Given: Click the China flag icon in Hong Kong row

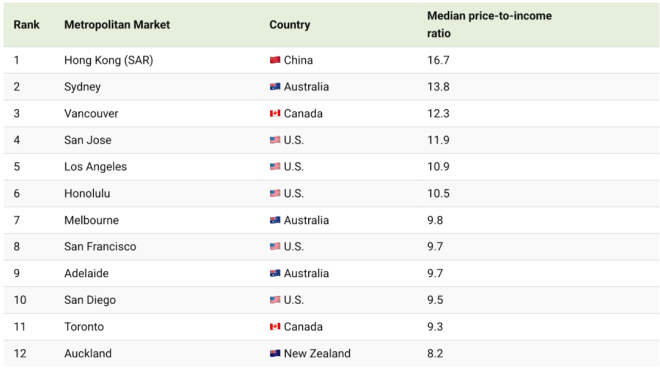Looking at the screenshot, I should (275, 60).
